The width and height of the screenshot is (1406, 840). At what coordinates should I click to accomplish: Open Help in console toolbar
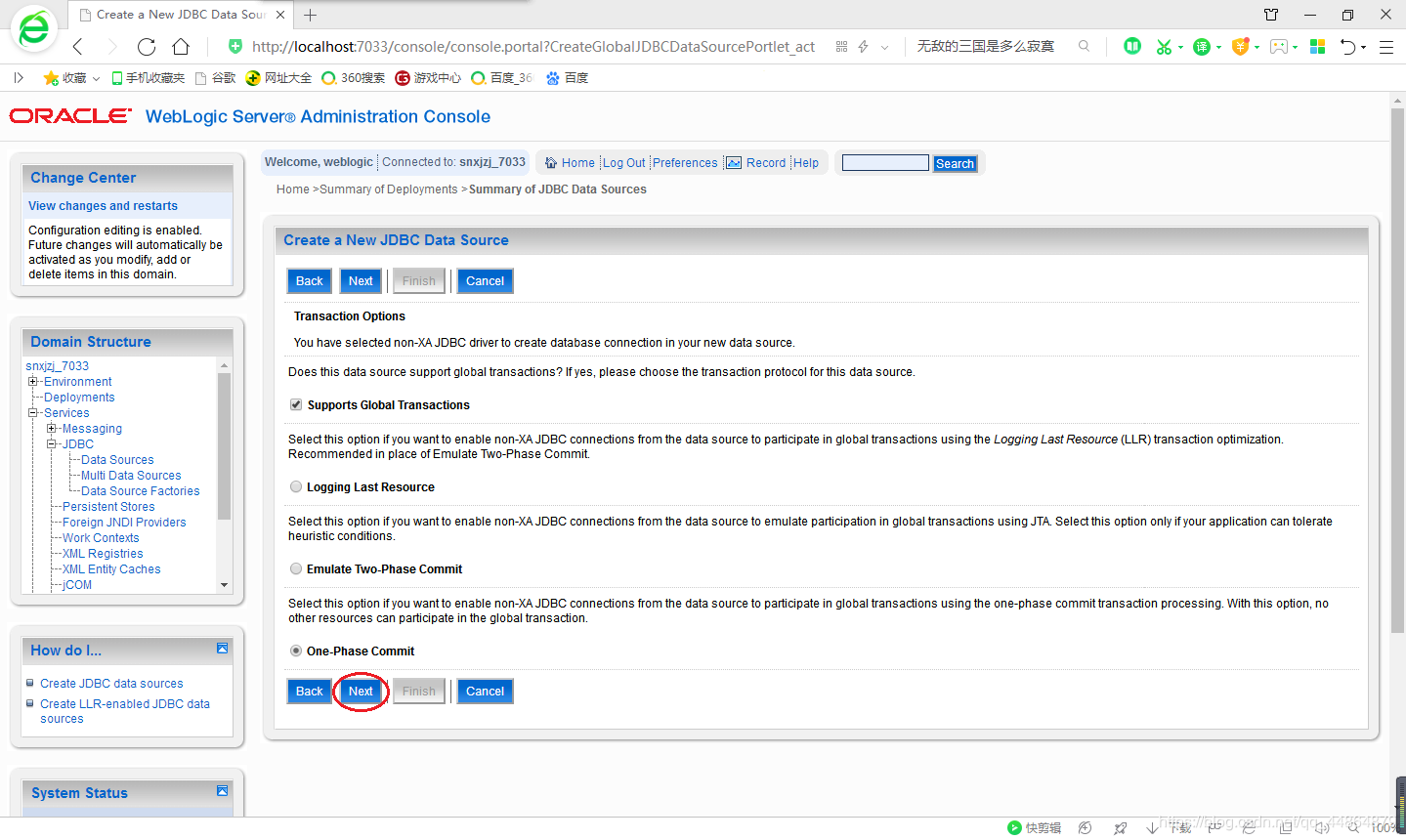(806, 163)
